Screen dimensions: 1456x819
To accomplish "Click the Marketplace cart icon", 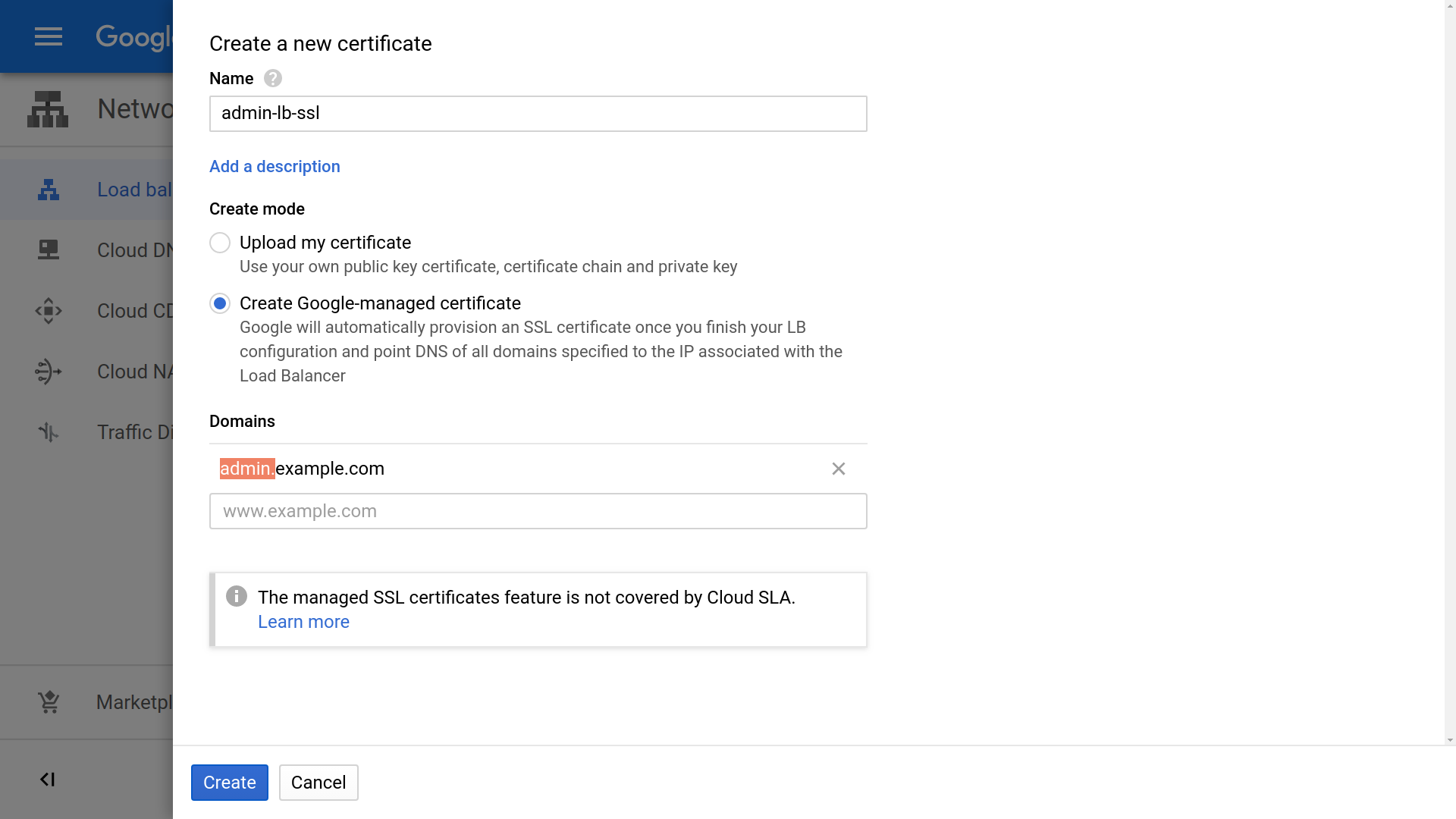I will pyautogui.click(x=49, y=702).
